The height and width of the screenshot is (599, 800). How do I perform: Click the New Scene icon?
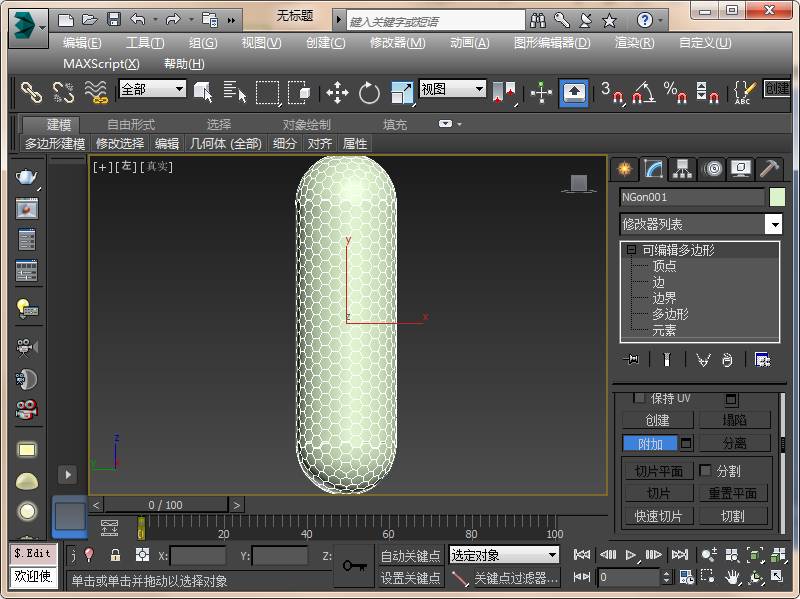point(66,20)
